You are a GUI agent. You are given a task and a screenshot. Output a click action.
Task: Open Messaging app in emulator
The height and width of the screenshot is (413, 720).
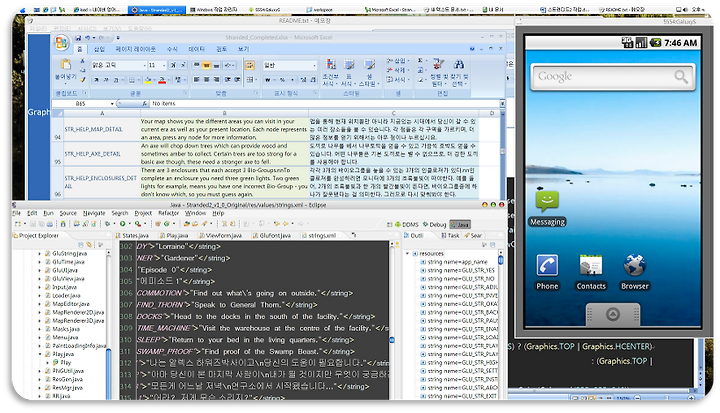tap(547, 208)
